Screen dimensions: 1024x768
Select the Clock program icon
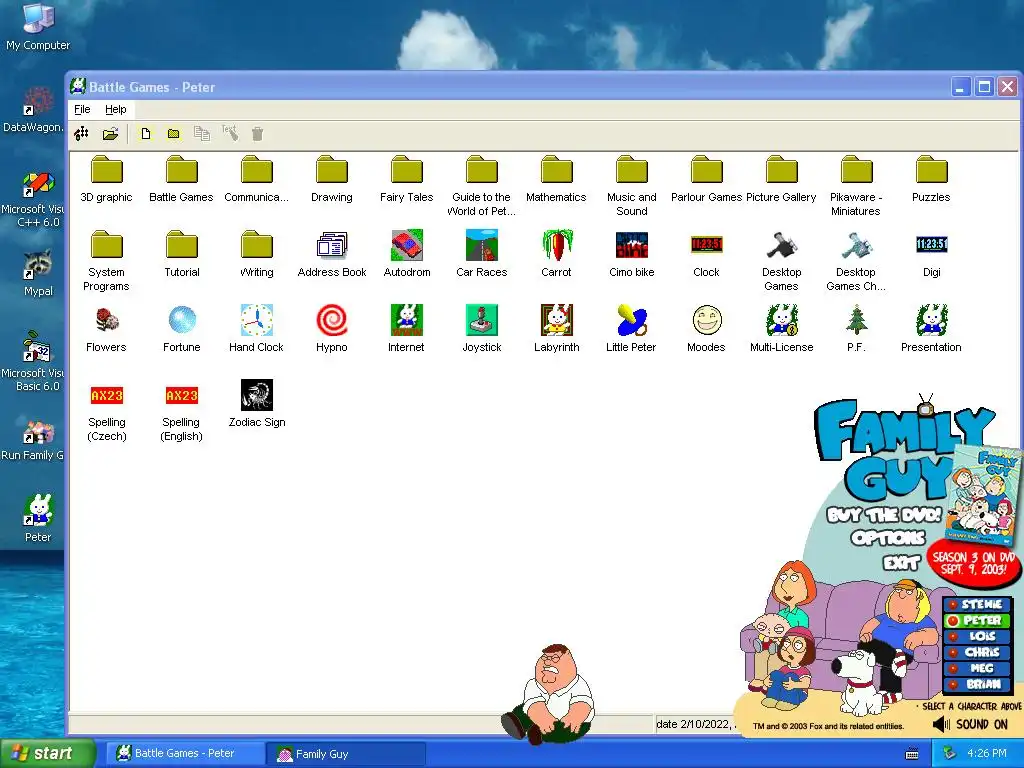pyautogui.click(x=707, y=244)
